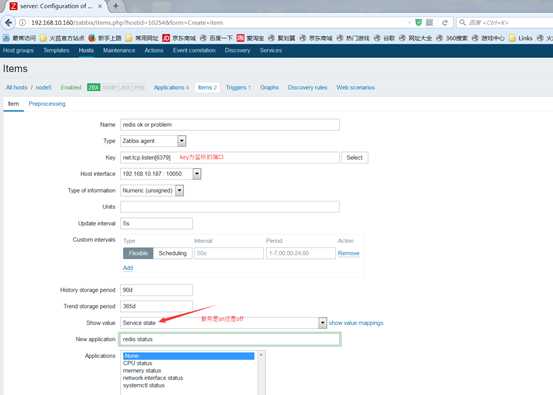
Task: Select CPU status in Applications list
Action: click(x=188, y=363)
